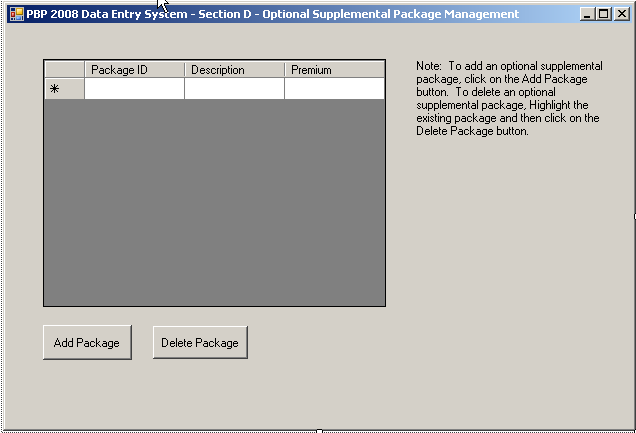
Task: Click the top-left select-all grid corner cell
Action: click(64, 70)
